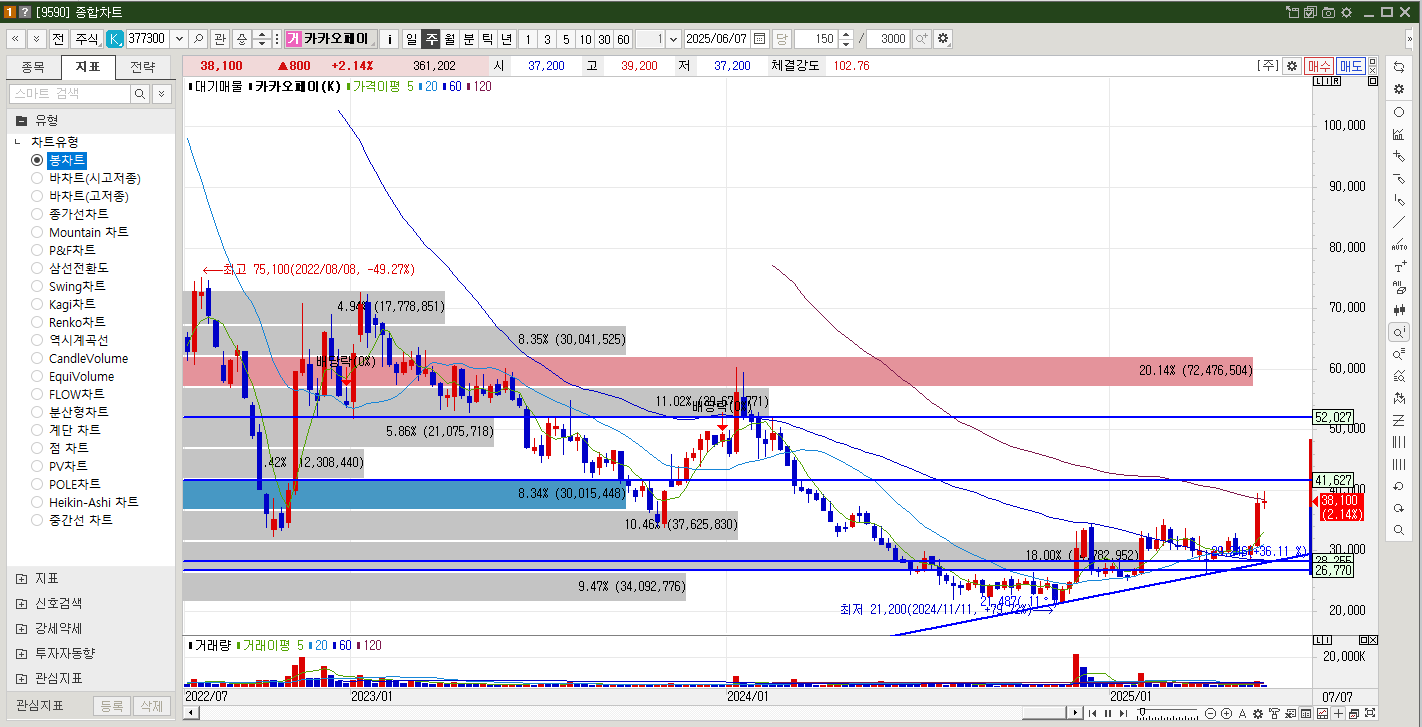This screenshot has height=727, width=1422.
Task: Select the 월 (monthly) period button
Action: pos(450,38)
